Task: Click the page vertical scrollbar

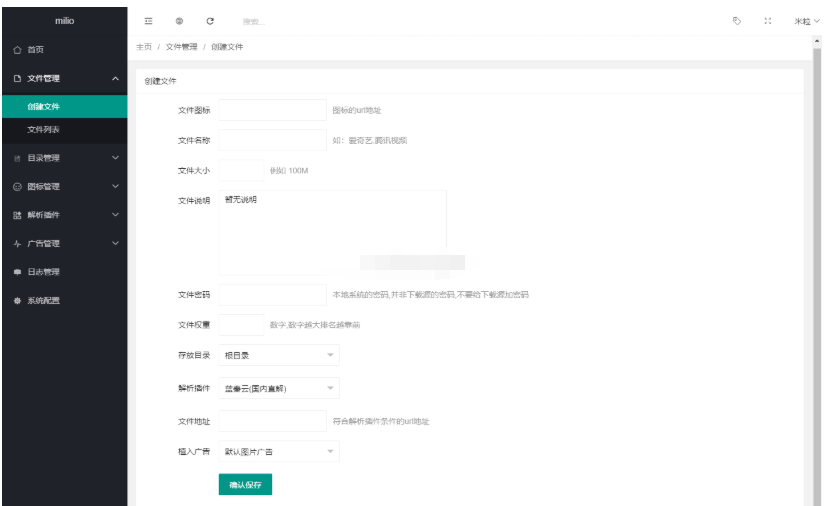Action: [x=817, y=275]
